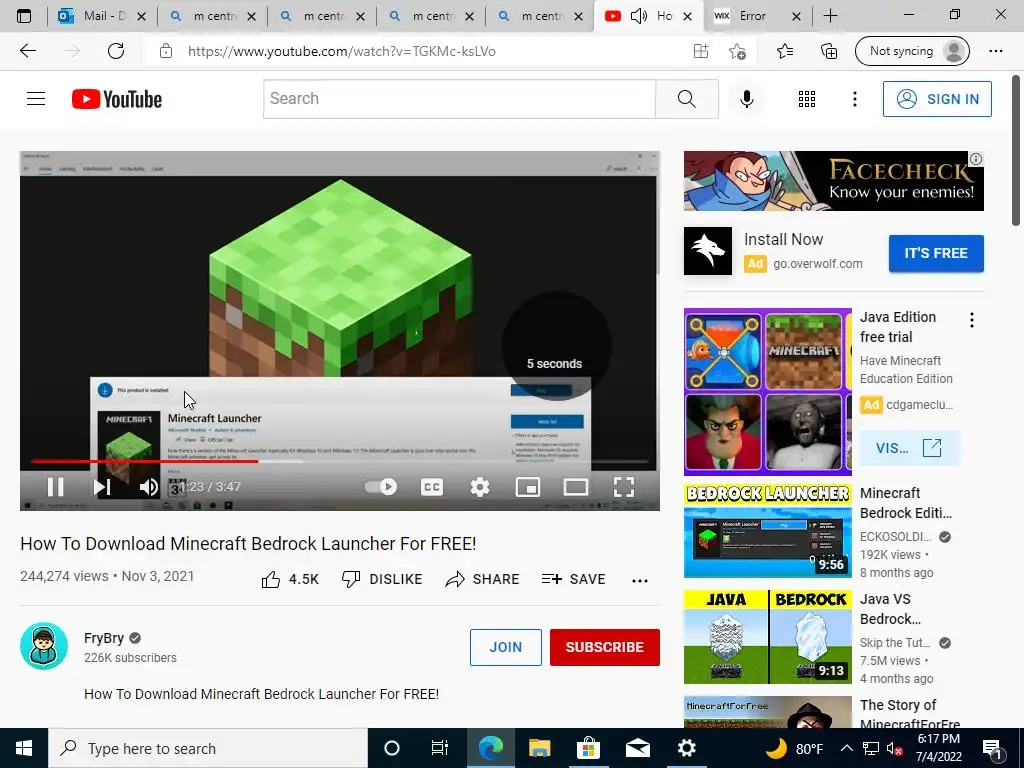Seek on the red video progress bar

pos(340,461)
